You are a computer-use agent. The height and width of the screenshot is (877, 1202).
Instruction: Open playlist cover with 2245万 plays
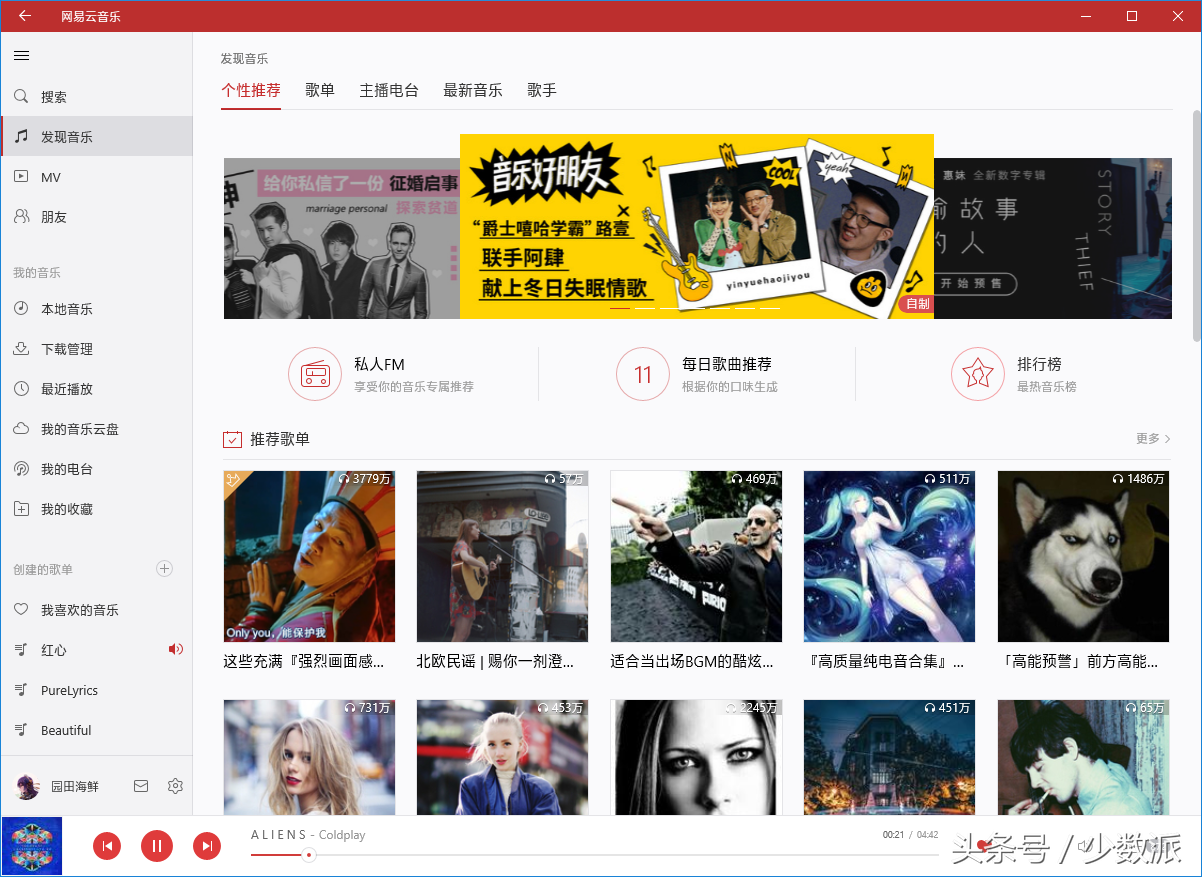[x=696, y=757]
